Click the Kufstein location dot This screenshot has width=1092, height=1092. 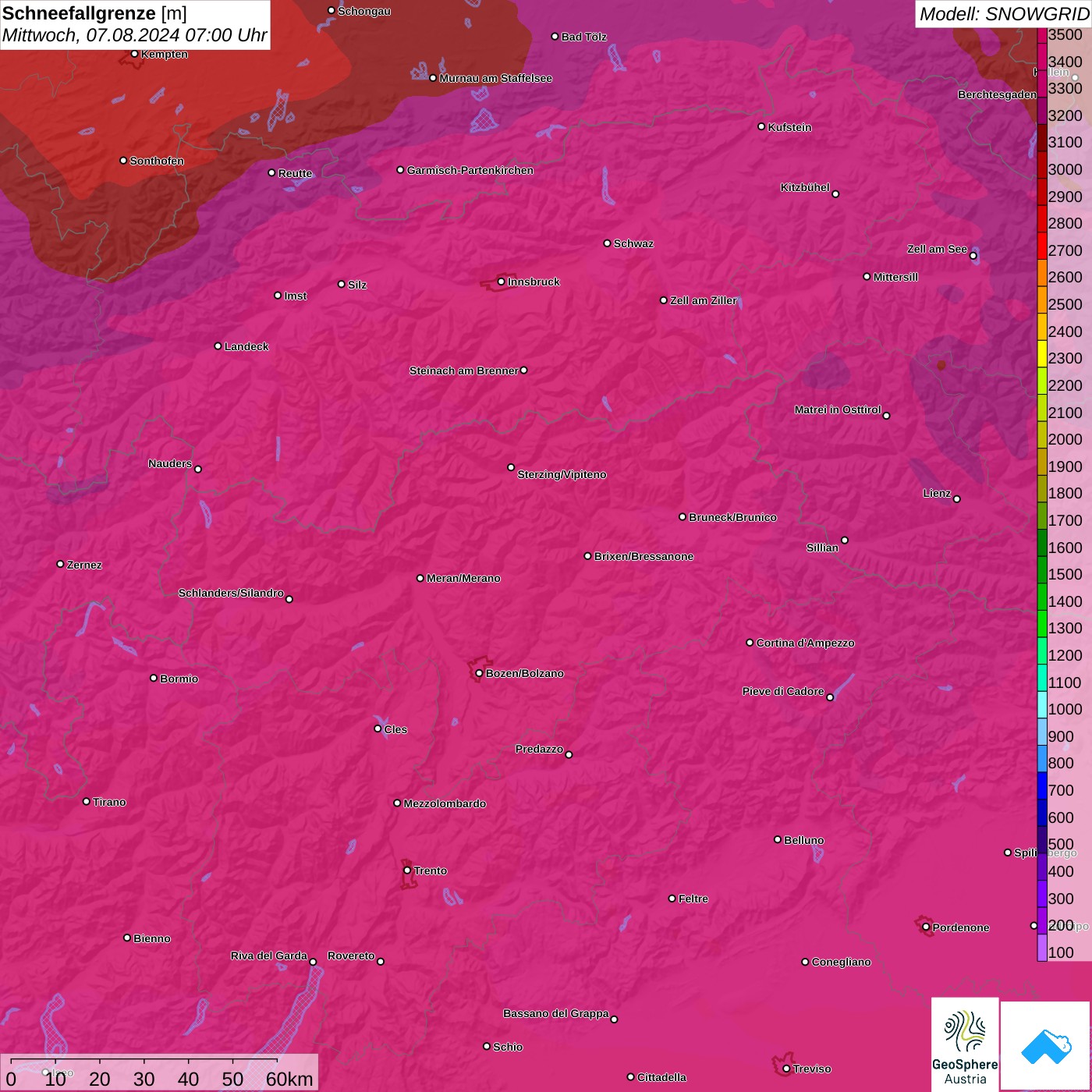coord(762,126)
